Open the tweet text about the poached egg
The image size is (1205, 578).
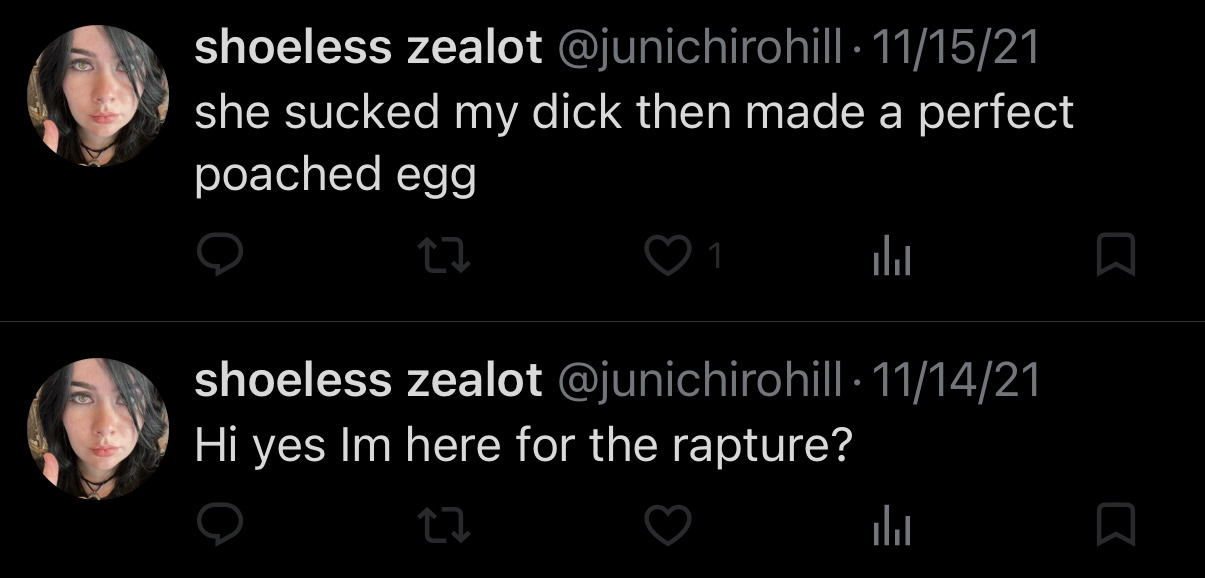coord(633,143)
